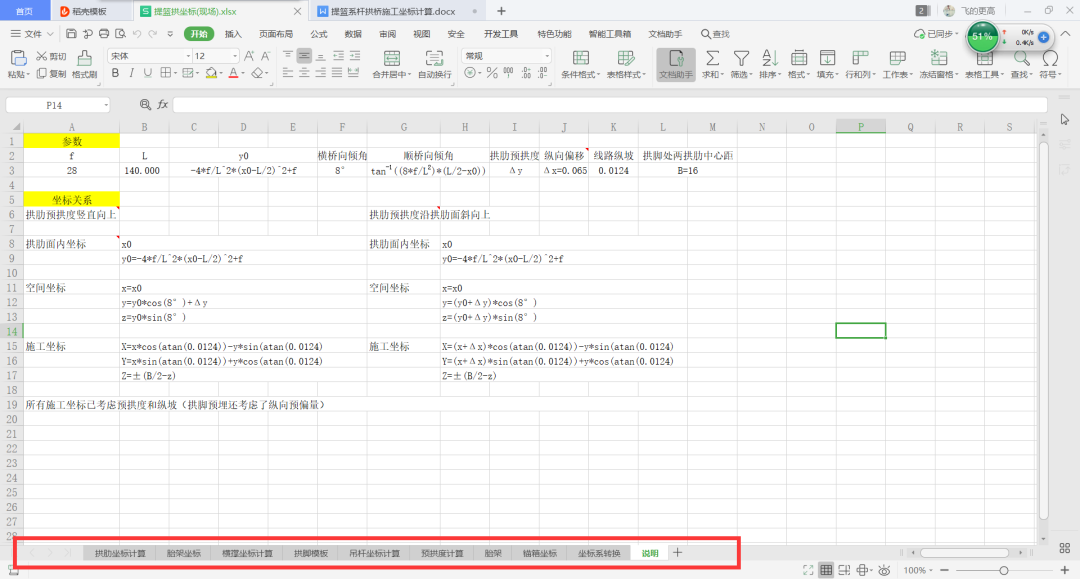Collapse the ribbon with the chevron

(x=1065, y=34)
